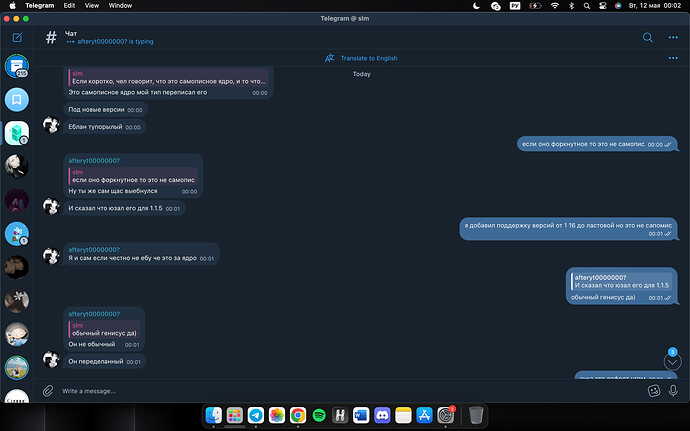Click Bluetooth icon in menu bar
Screen dimensions: 690x431
click(x=571, y=6)
